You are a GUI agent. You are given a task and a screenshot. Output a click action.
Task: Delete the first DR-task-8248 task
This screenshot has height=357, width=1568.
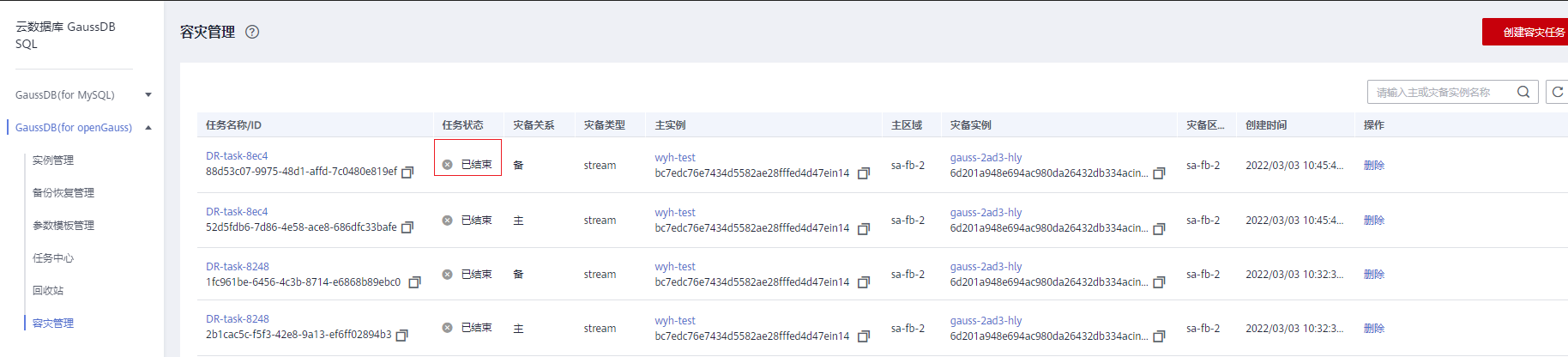click(1374, 275)
